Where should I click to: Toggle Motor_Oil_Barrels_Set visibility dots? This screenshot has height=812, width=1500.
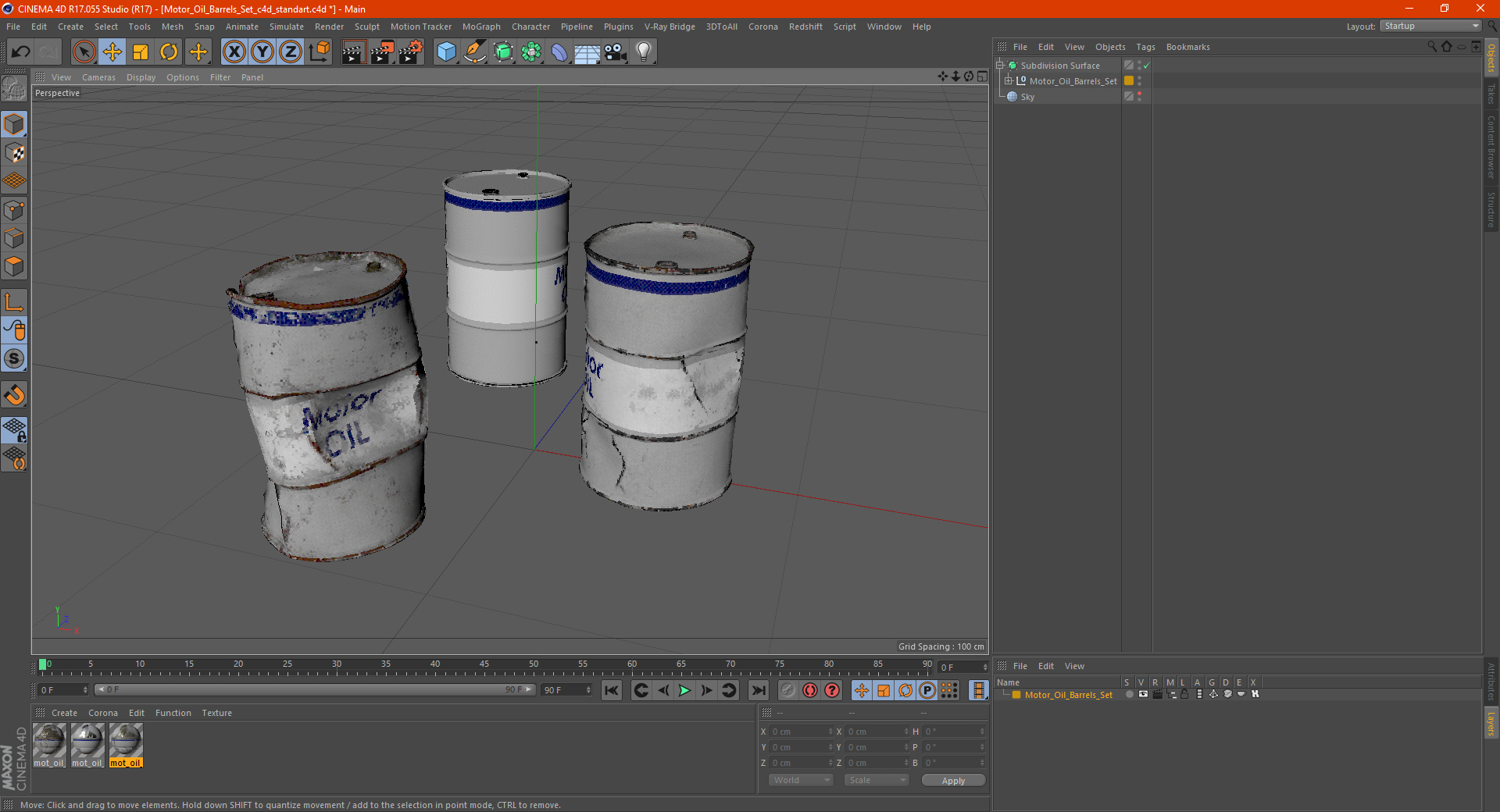(1140, 81)
